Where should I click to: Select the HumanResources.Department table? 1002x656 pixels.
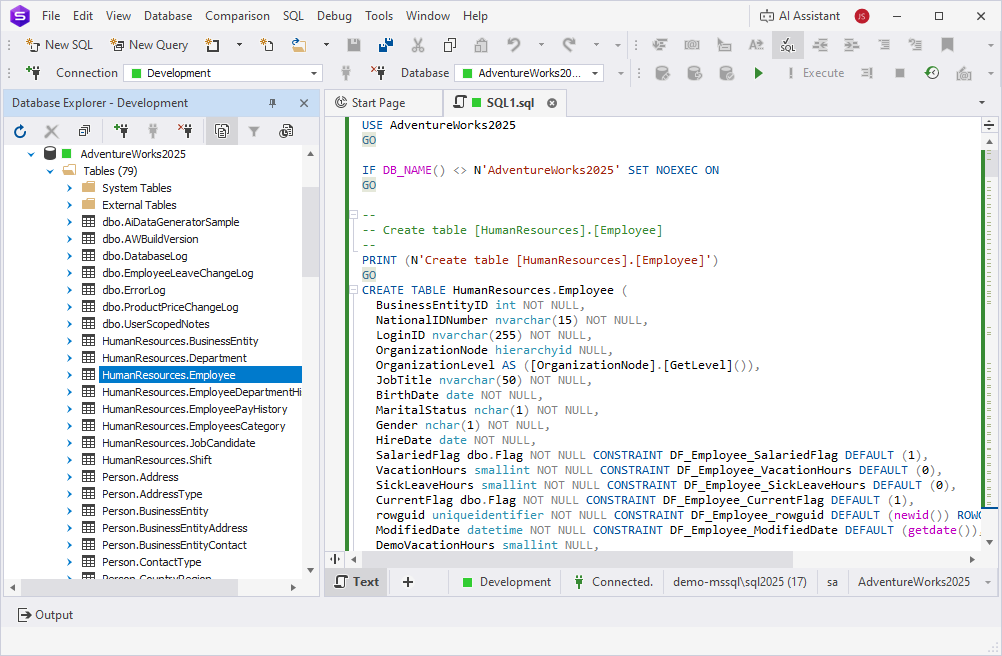point(174,358)
